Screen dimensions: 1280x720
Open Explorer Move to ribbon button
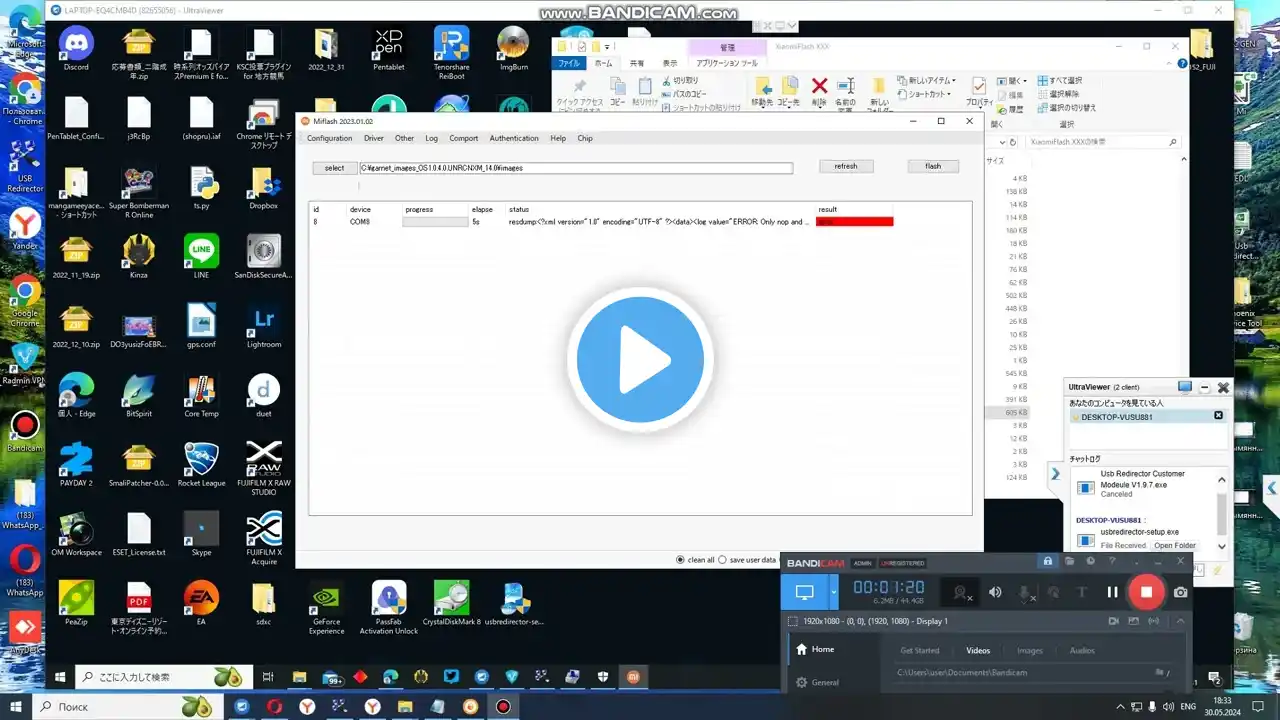(x=762, y=92)
